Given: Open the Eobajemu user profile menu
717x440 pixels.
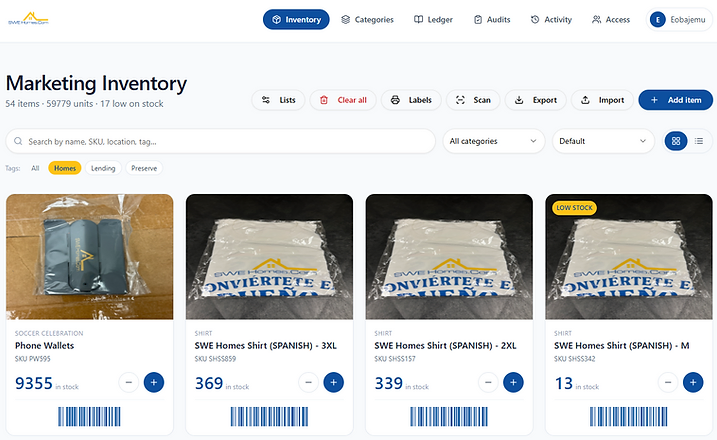Looking at the screenshot, I should [x=679, y=20].
